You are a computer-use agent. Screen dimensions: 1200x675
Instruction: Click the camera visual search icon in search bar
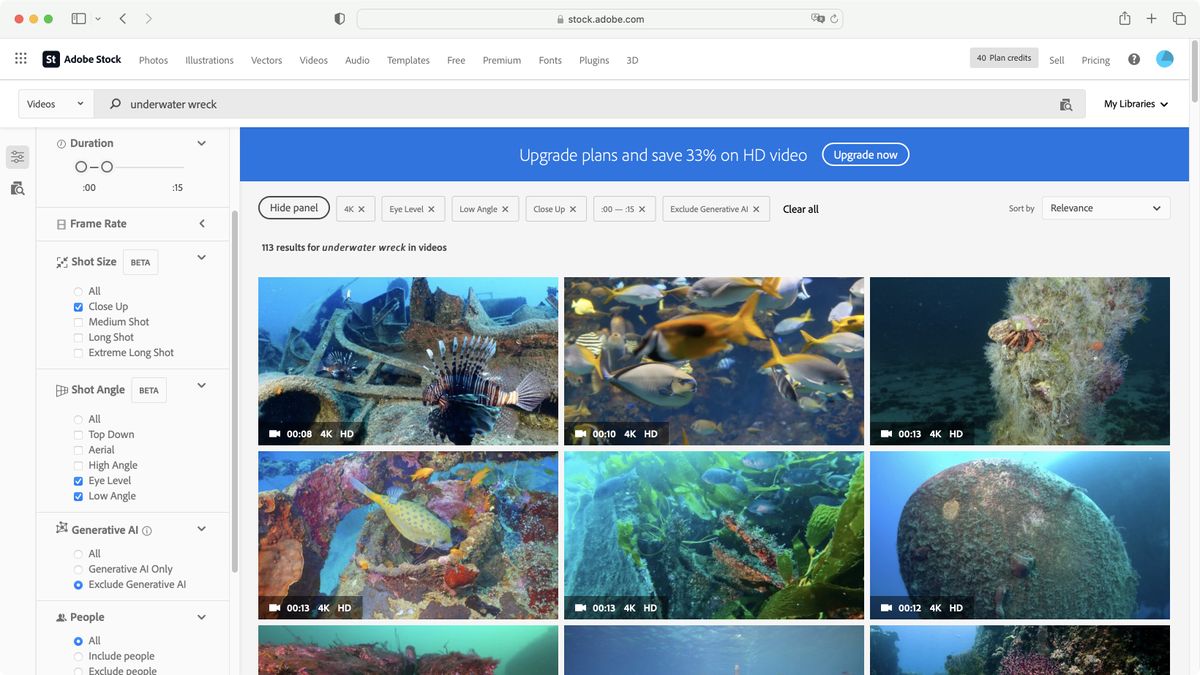(x=1065, y=103)
